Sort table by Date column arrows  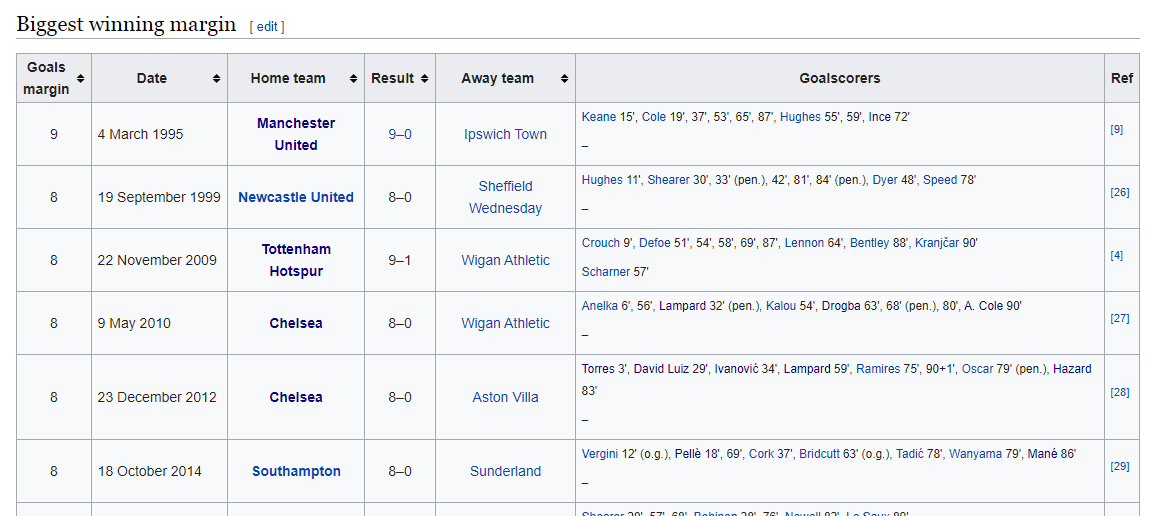[x=216, y=78]
